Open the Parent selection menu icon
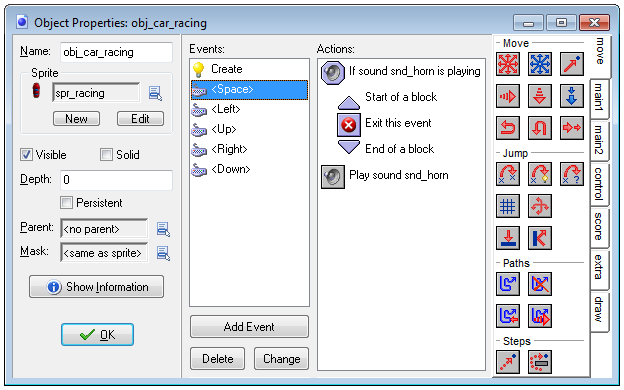 [163, 229]
